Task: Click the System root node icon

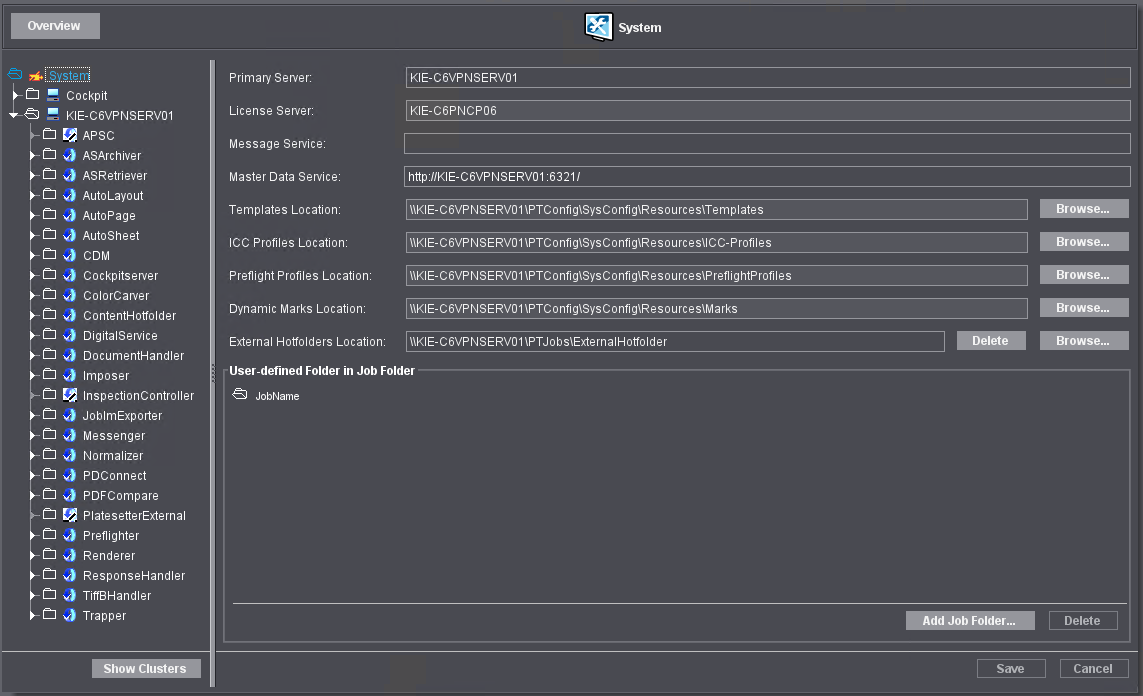Action: coord(36,75)
